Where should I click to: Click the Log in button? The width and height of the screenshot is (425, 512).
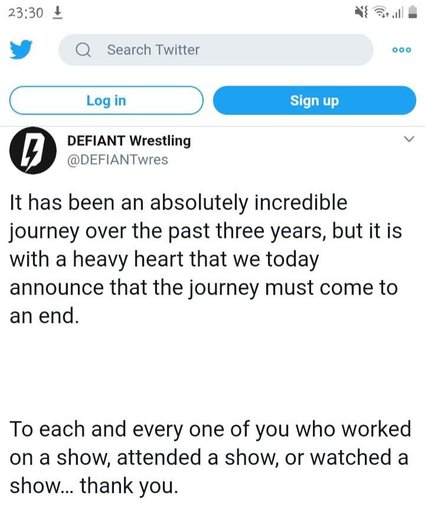pyautogui.click(x=106, y=100)
